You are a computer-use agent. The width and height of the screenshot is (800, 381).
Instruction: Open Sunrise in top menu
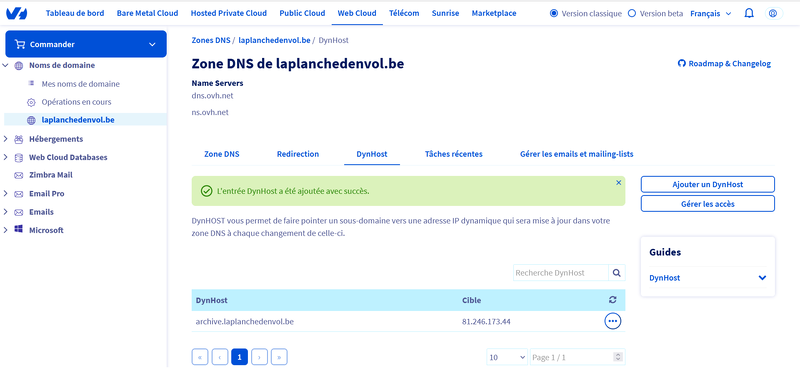coord(445,13)
